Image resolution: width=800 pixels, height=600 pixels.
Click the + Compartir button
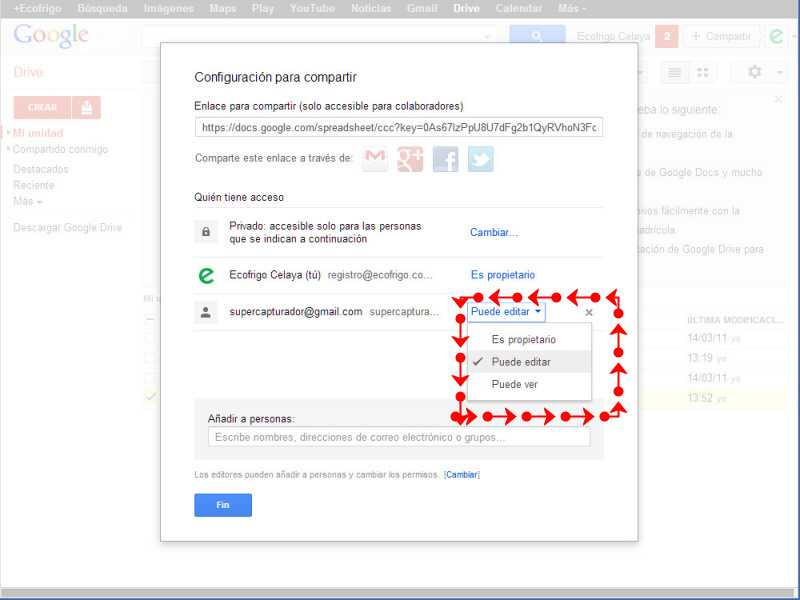[x=721, y=36]
